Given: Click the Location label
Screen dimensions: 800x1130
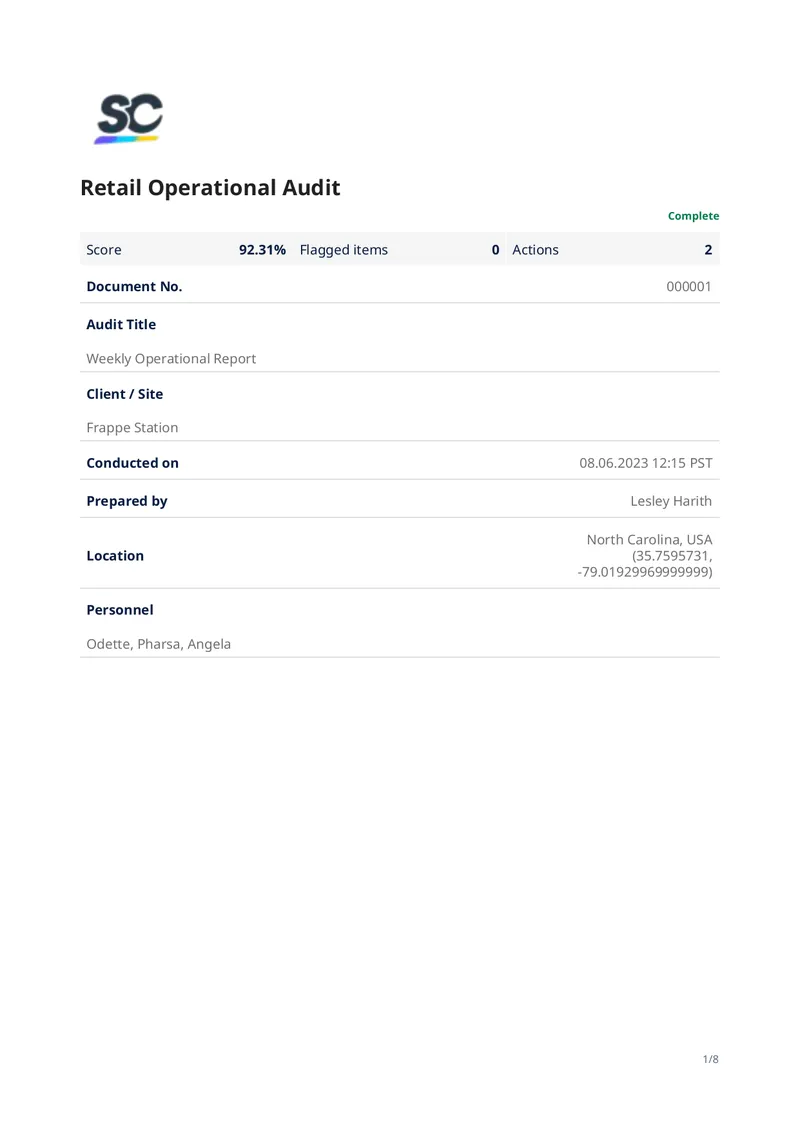Looking at the screenshot, I should 115,556.
